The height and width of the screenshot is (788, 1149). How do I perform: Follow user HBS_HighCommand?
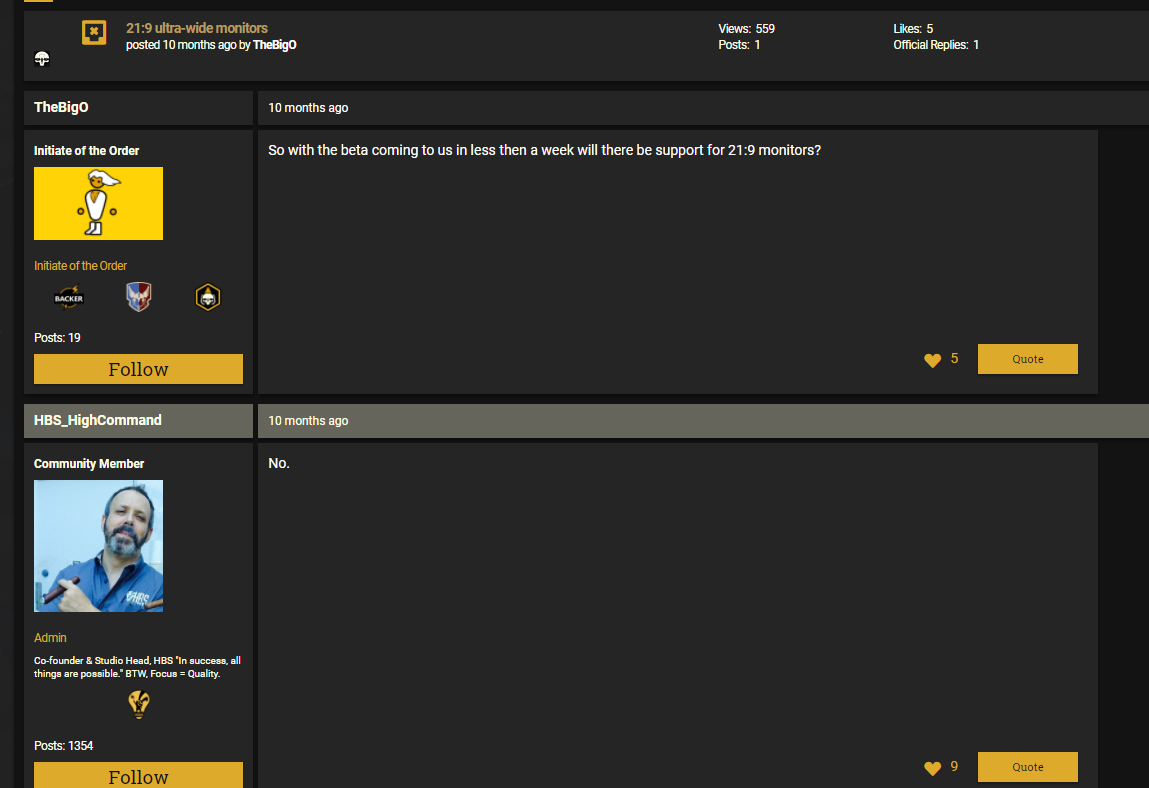[138, 775]
